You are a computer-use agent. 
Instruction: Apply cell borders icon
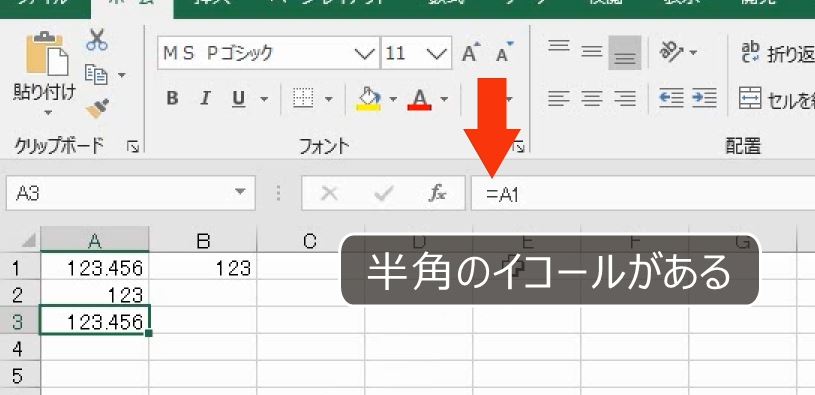303,98
